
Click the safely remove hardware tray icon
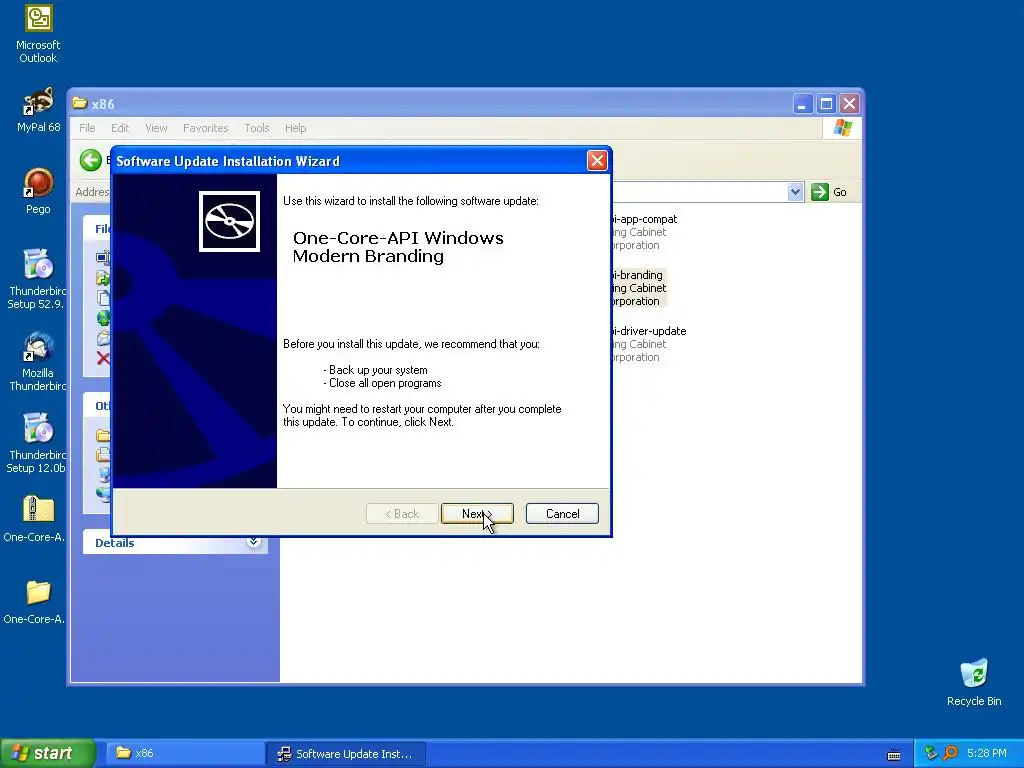pos(931,753)
